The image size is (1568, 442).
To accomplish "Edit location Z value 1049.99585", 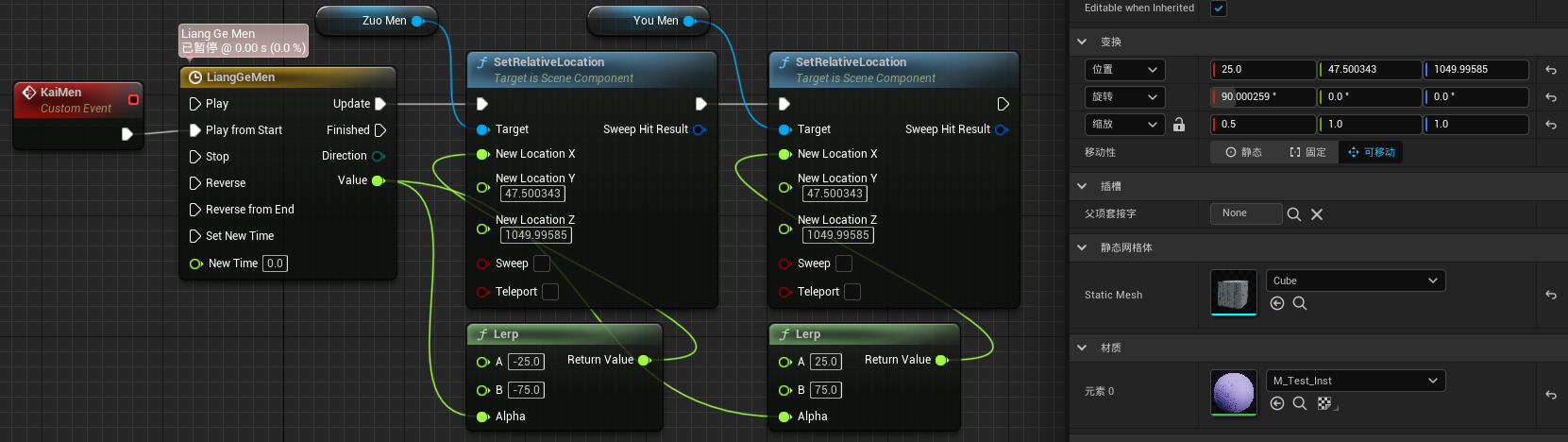I will point(1476,70).
